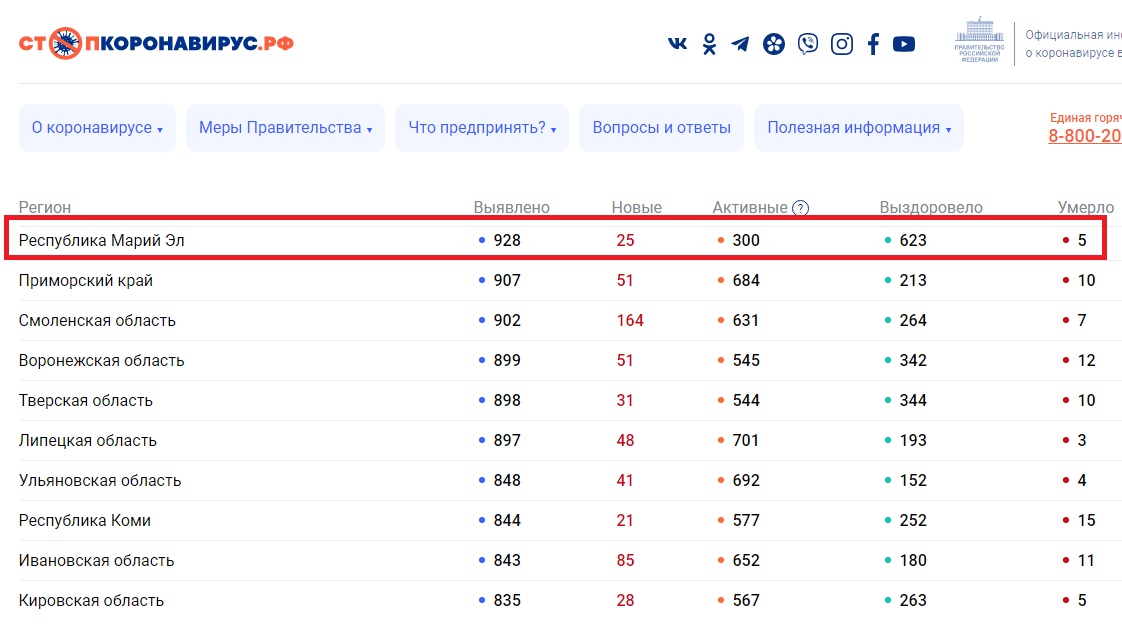Click the Odnoklassniki icon
Viewport: 1122px width, 633px height.
709,44
